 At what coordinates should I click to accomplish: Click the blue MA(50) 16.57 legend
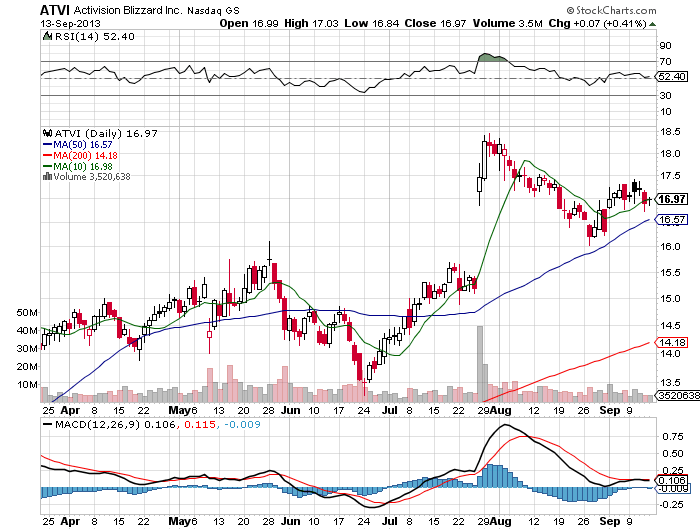(78, 145)
